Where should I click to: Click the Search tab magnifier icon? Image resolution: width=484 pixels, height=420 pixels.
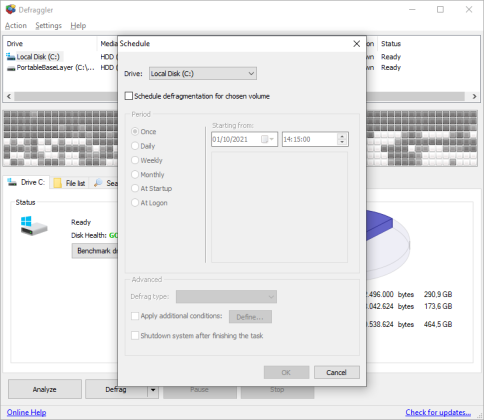(98, 183)
